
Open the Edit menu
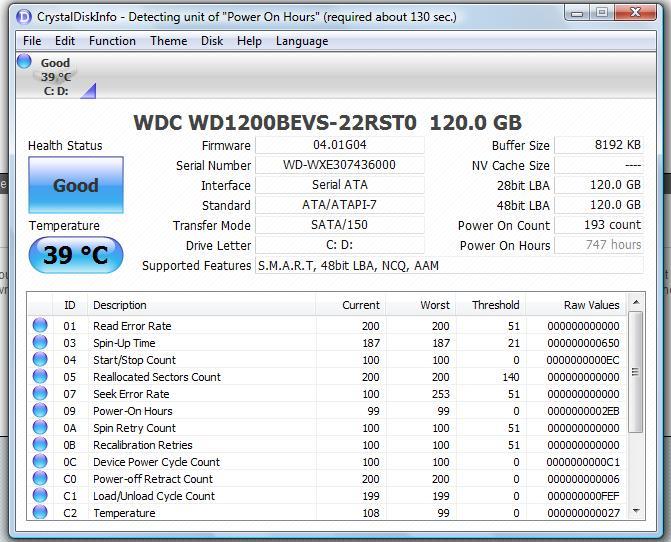[x=65, y=41]
